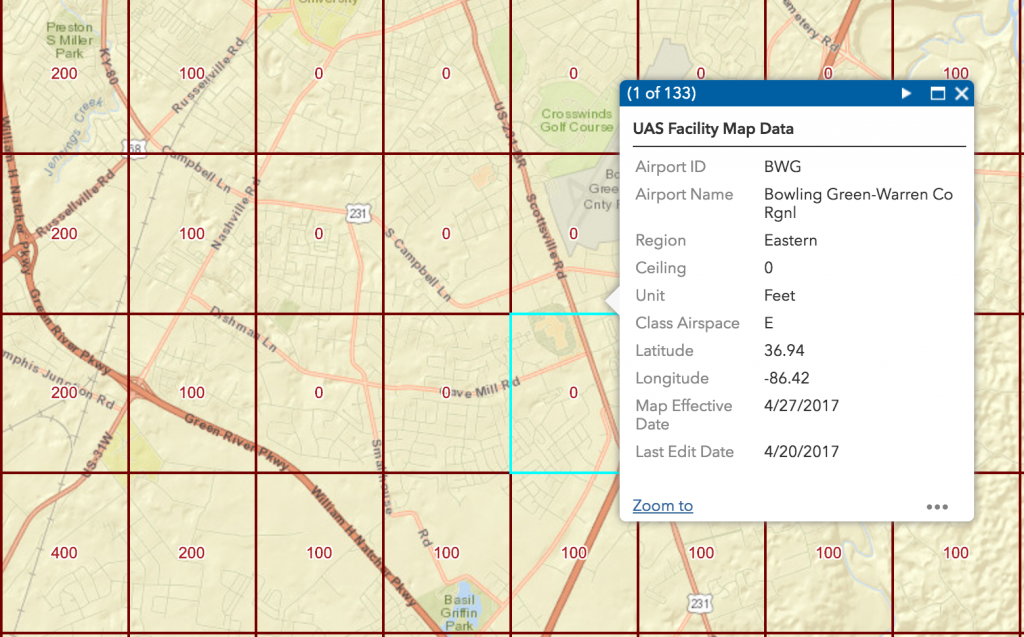Screen dimensions: 1024x637
Task: Click the Bowling Green-Warren Co Rgnl airport name
Action: tap(858, 203)
